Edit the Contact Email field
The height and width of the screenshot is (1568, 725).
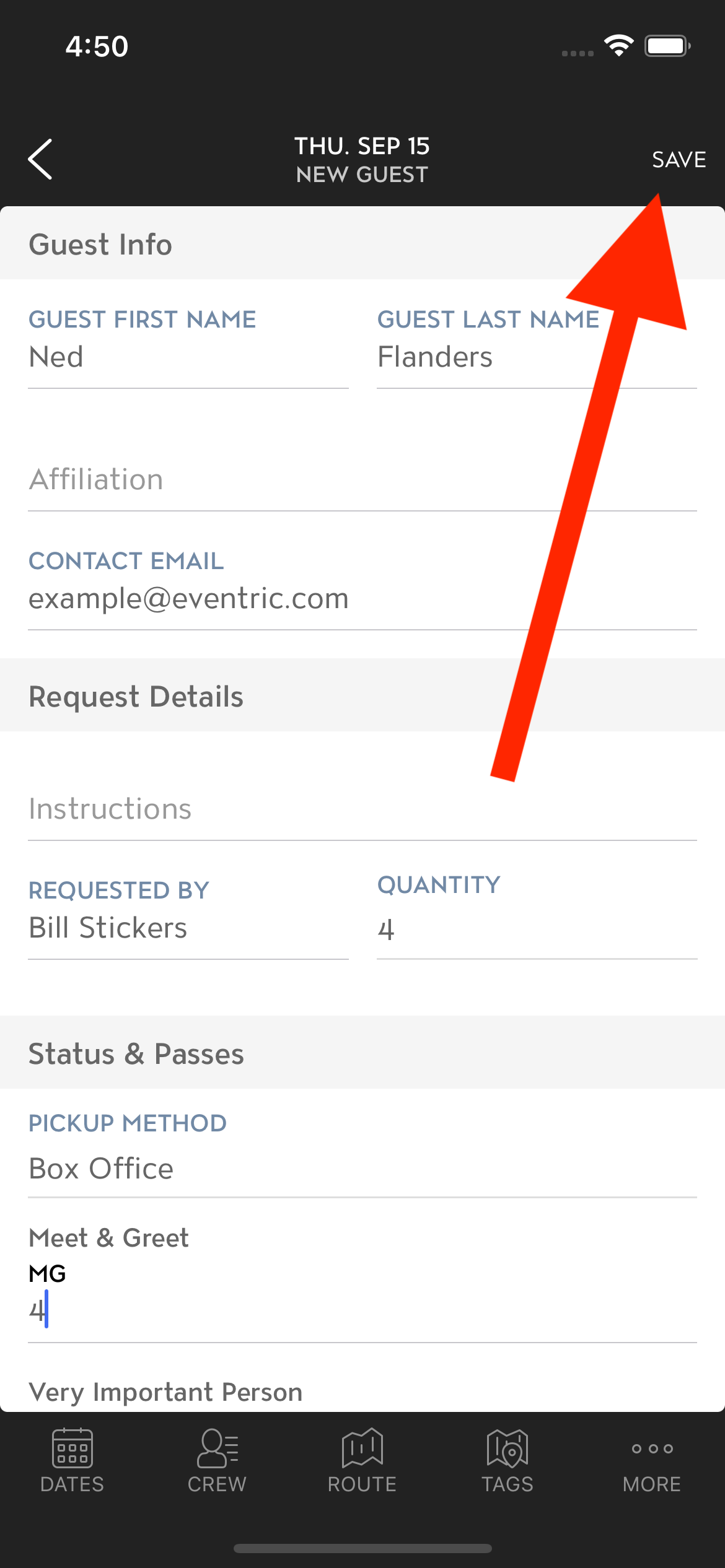362,589
